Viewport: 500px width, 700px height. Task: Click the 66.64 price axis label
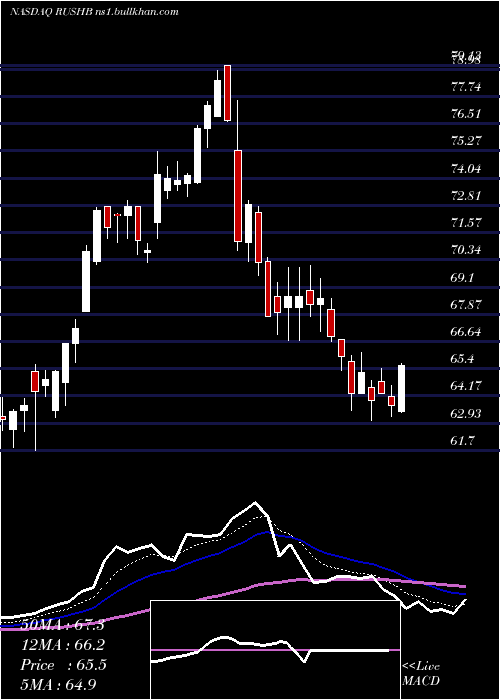coord(466,332)
